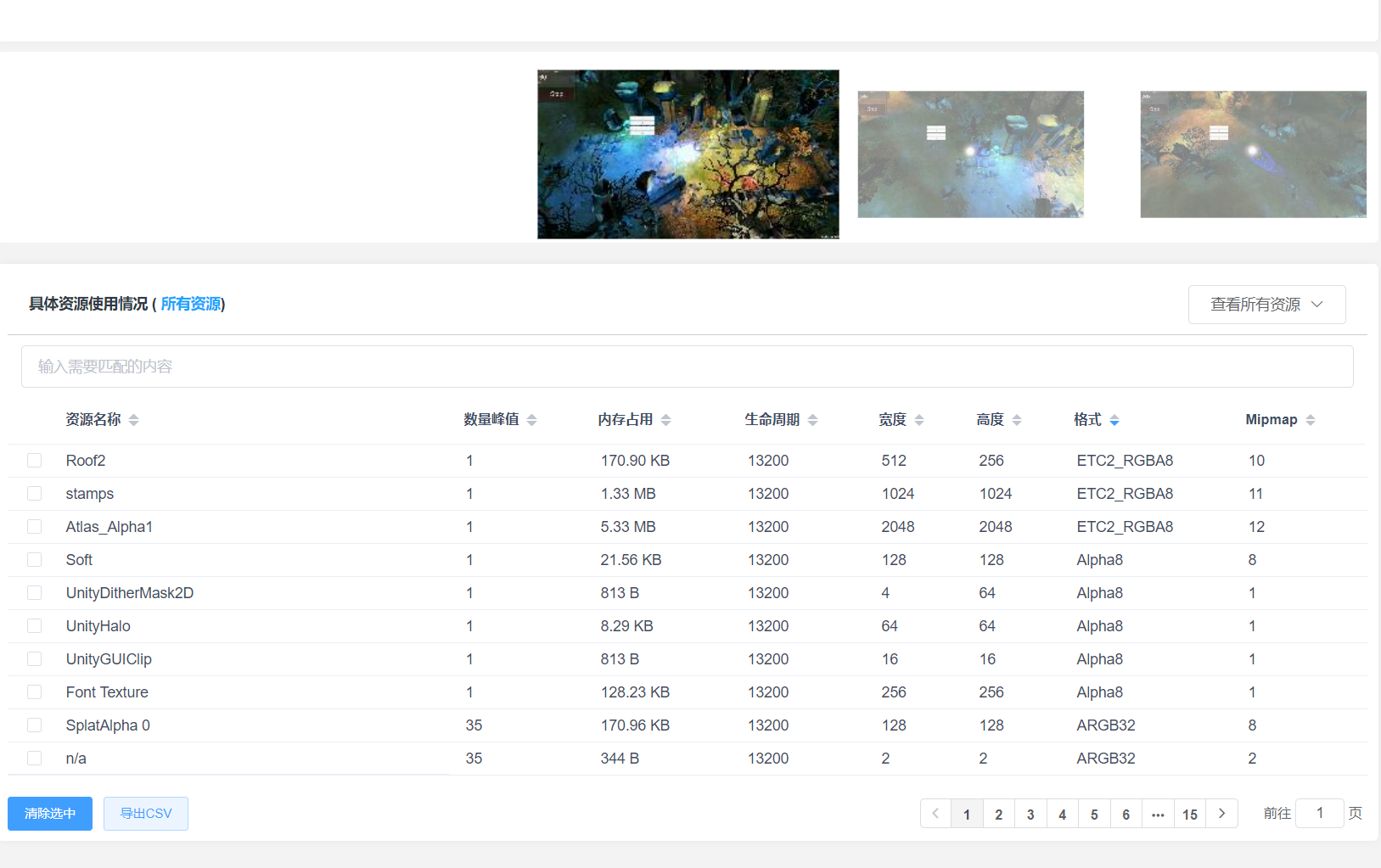
Task: Check the UnityHalo row checkbox
Action: (34, 625)
